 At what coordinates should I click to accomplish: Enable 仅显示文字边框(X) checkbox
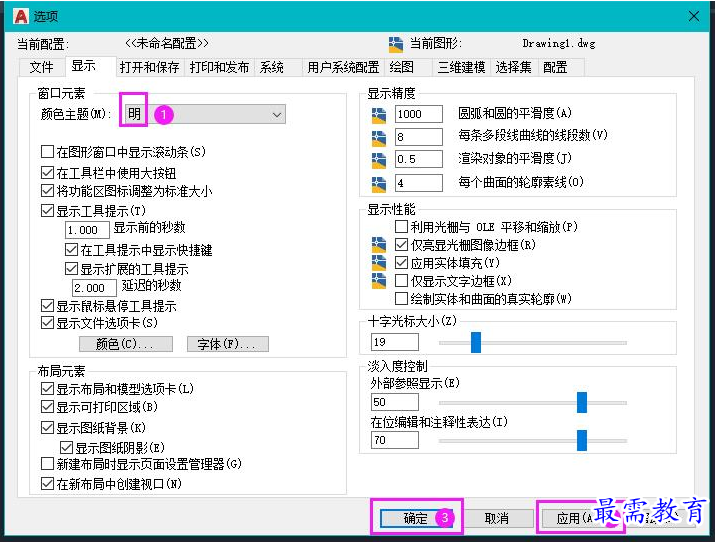click(x=401, y=280)
